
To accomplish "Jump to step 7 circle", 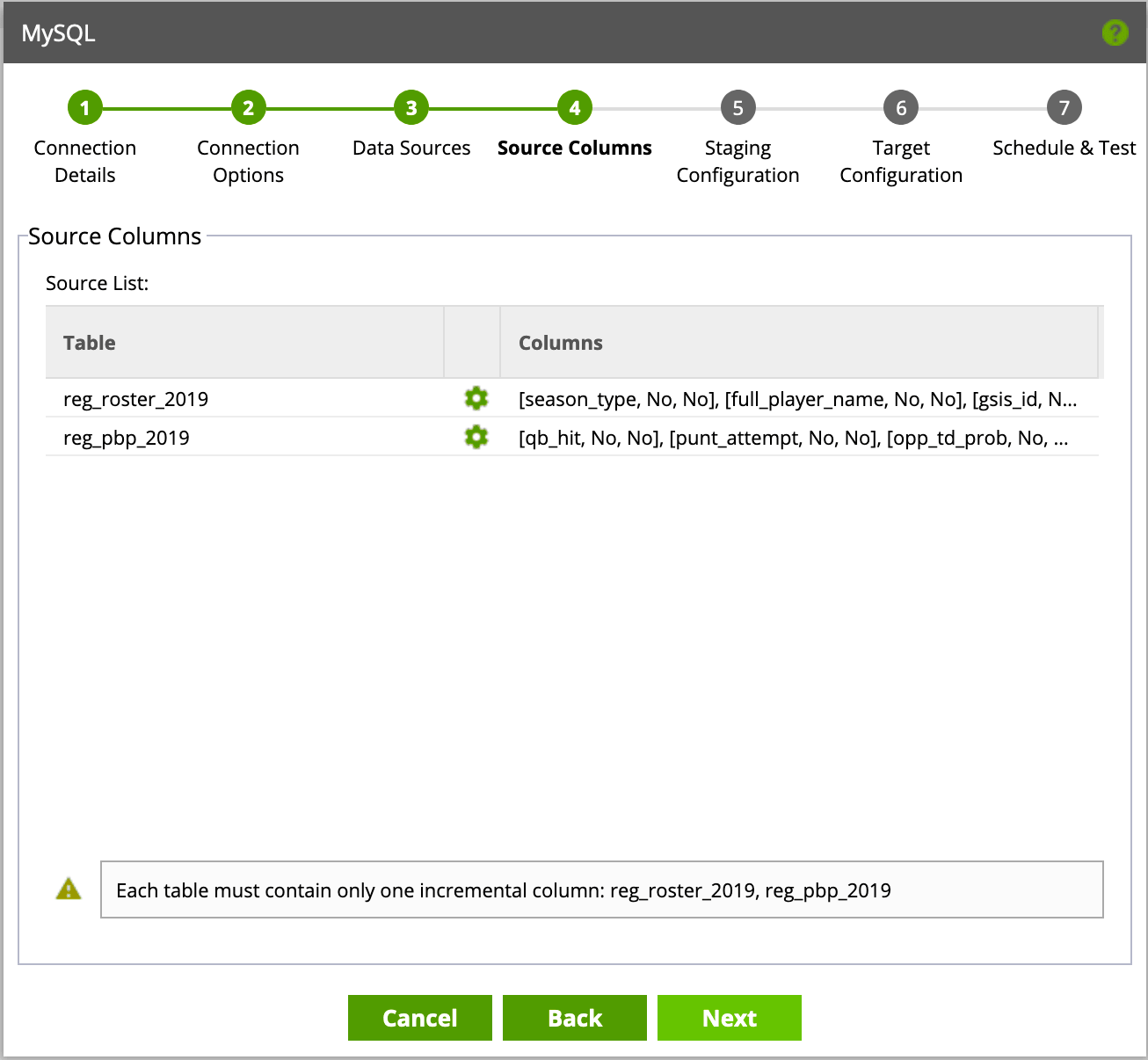I will (1064, 108).
